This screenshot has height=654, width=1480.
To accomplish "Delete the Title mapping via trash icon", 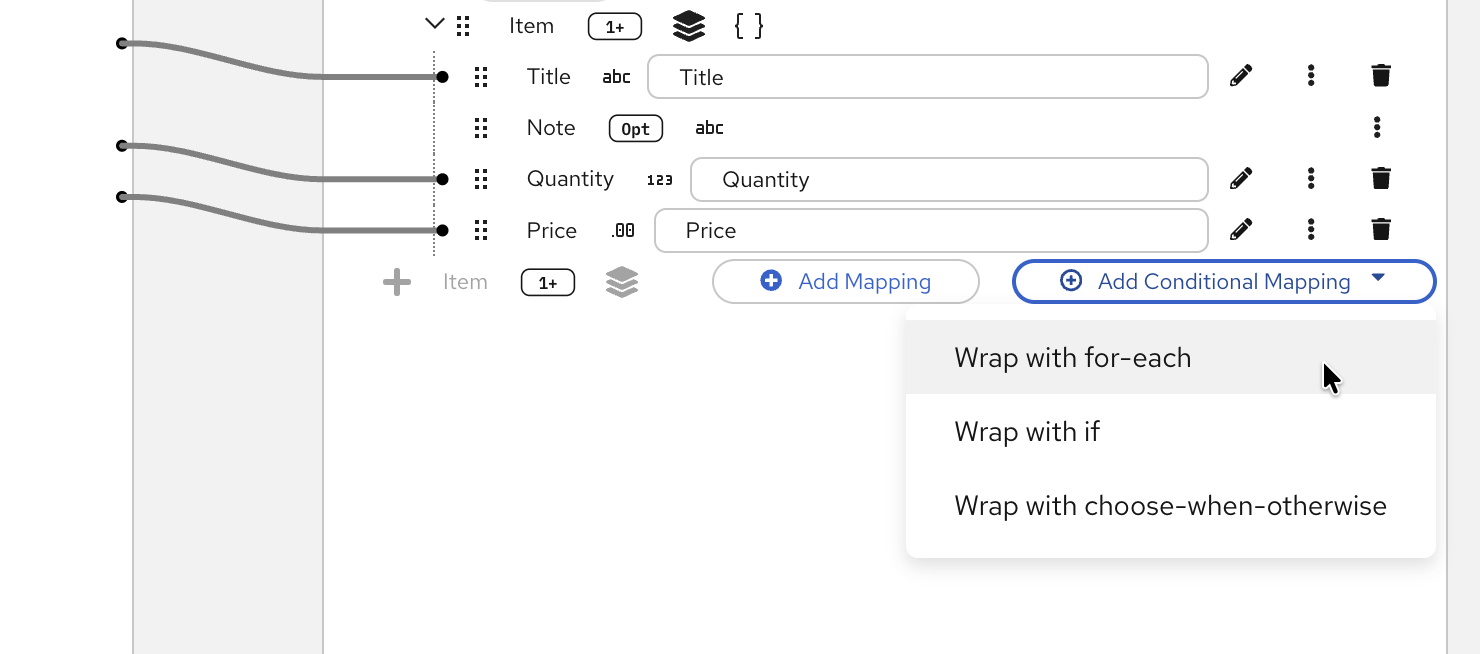I will [1380, 74].
